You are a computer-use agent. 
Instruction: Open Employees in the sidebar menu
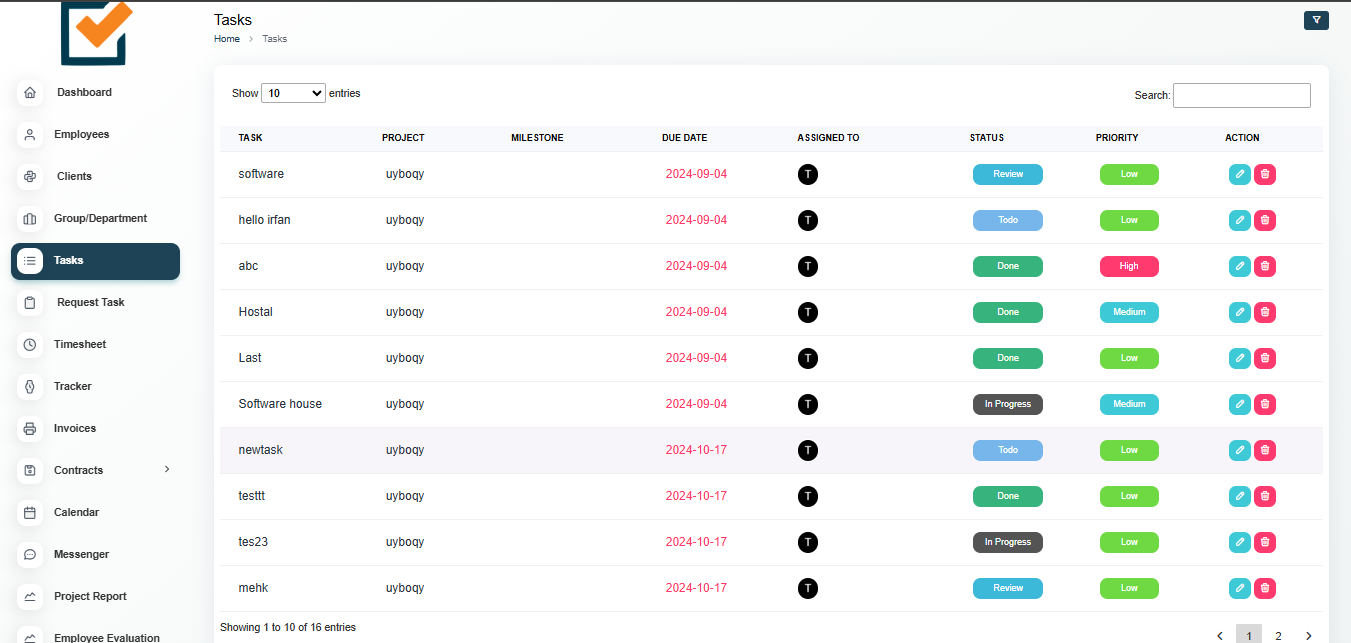81,134
